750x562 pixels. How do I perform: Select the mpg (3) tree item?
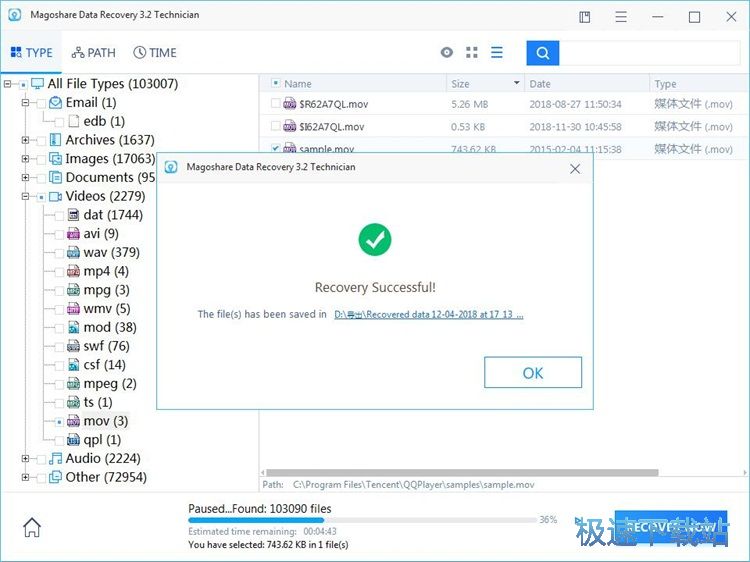pos(106,290)
